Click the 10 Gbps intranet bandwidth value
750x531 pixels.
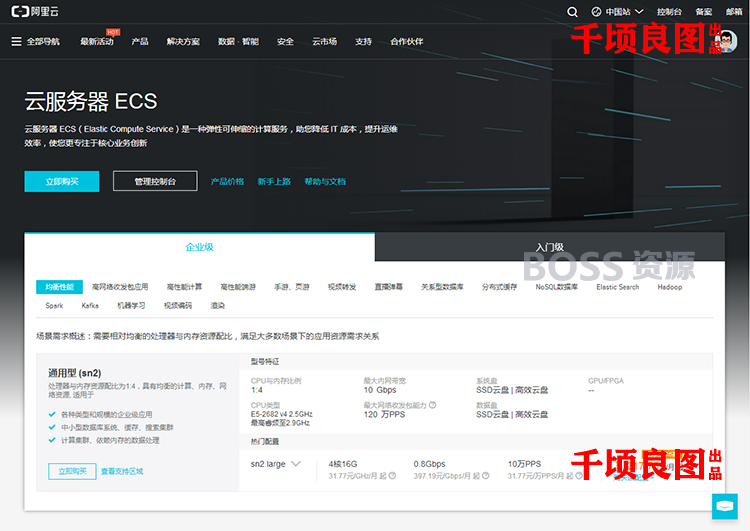coord(380,390)
